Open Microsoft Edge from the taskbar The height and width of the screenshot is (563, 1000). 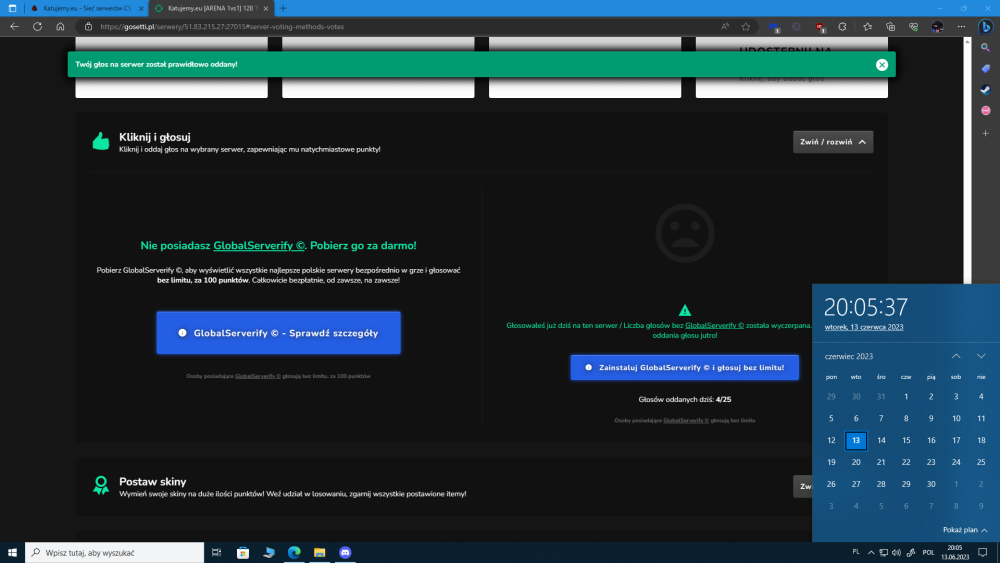tap(294, 553)
